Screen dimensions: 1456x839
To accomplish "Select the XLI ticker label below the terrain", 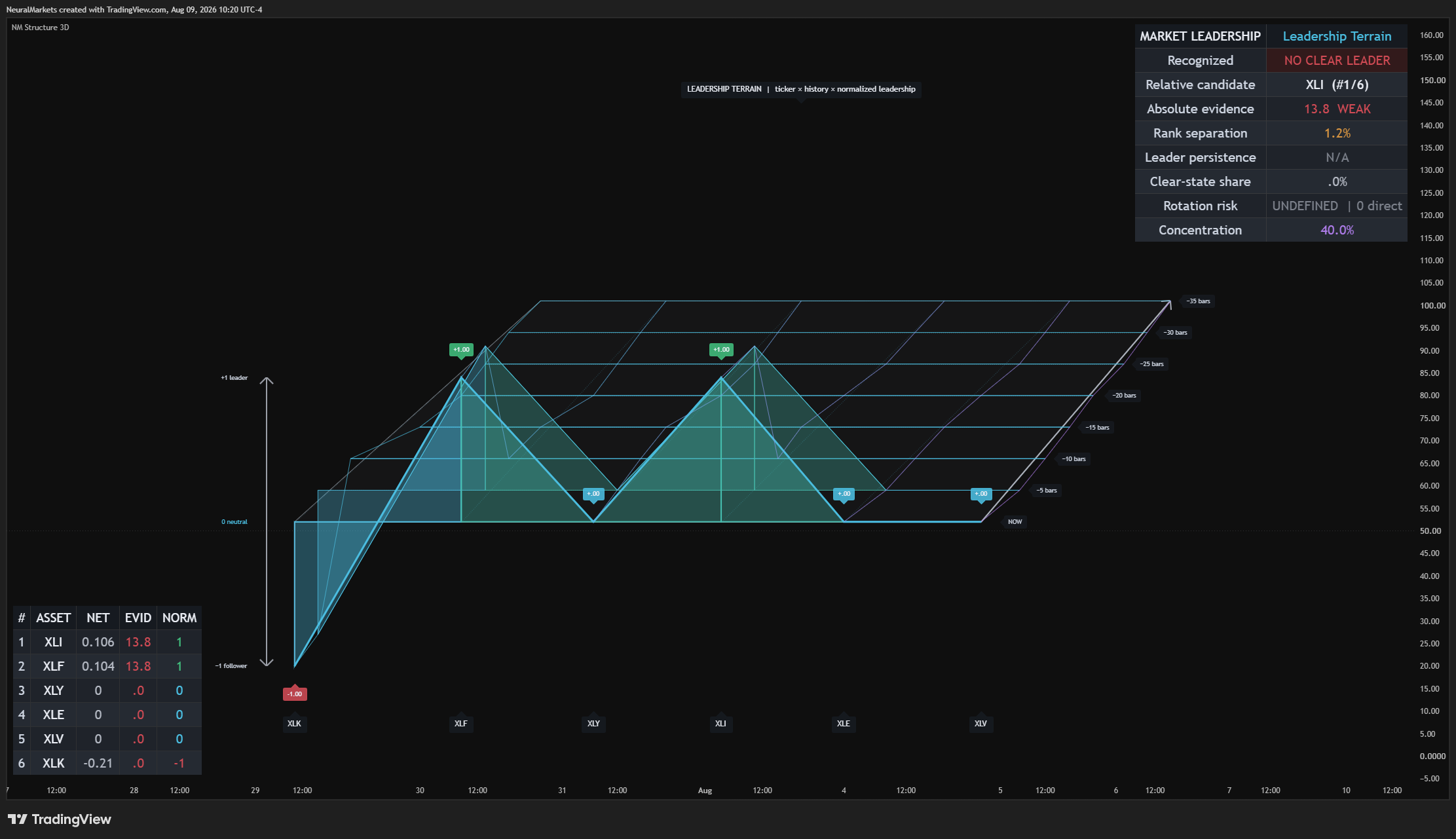I will tap(720, 723).
